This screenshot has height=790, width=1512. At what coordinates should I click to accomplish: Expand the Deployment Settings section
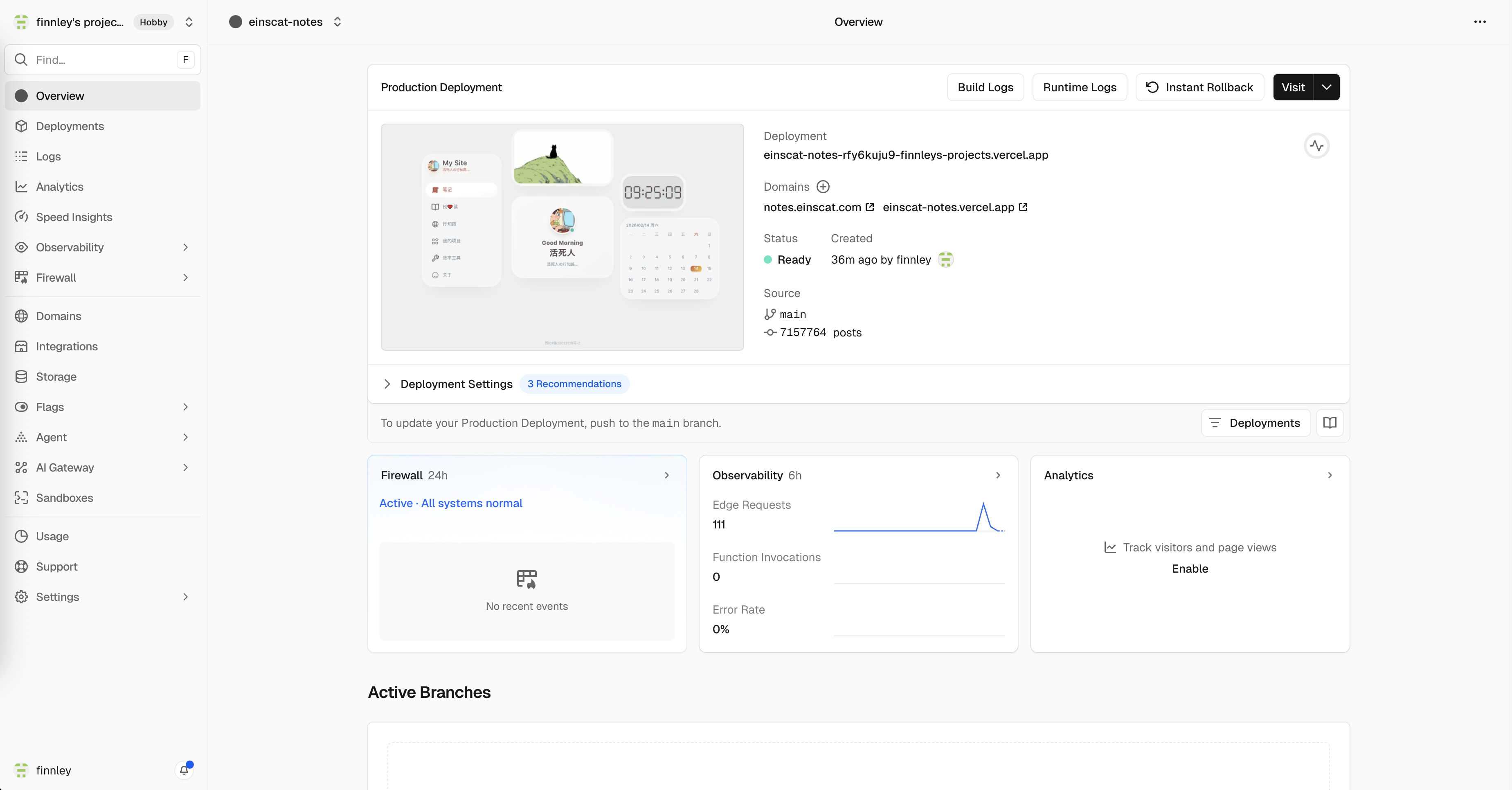[x=387, y=384]
